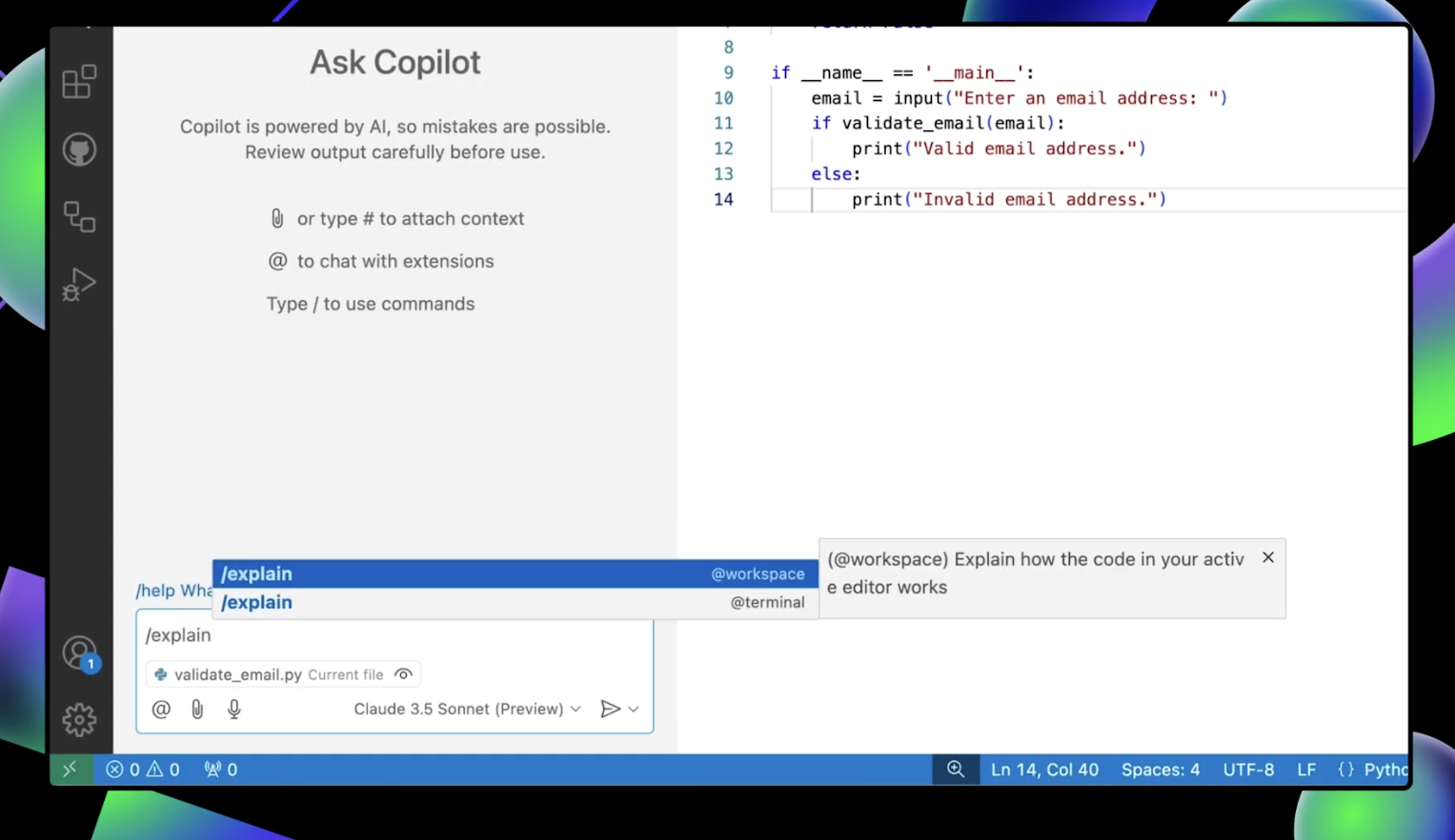Click the @ mention icon in chat input

point(161,709)
